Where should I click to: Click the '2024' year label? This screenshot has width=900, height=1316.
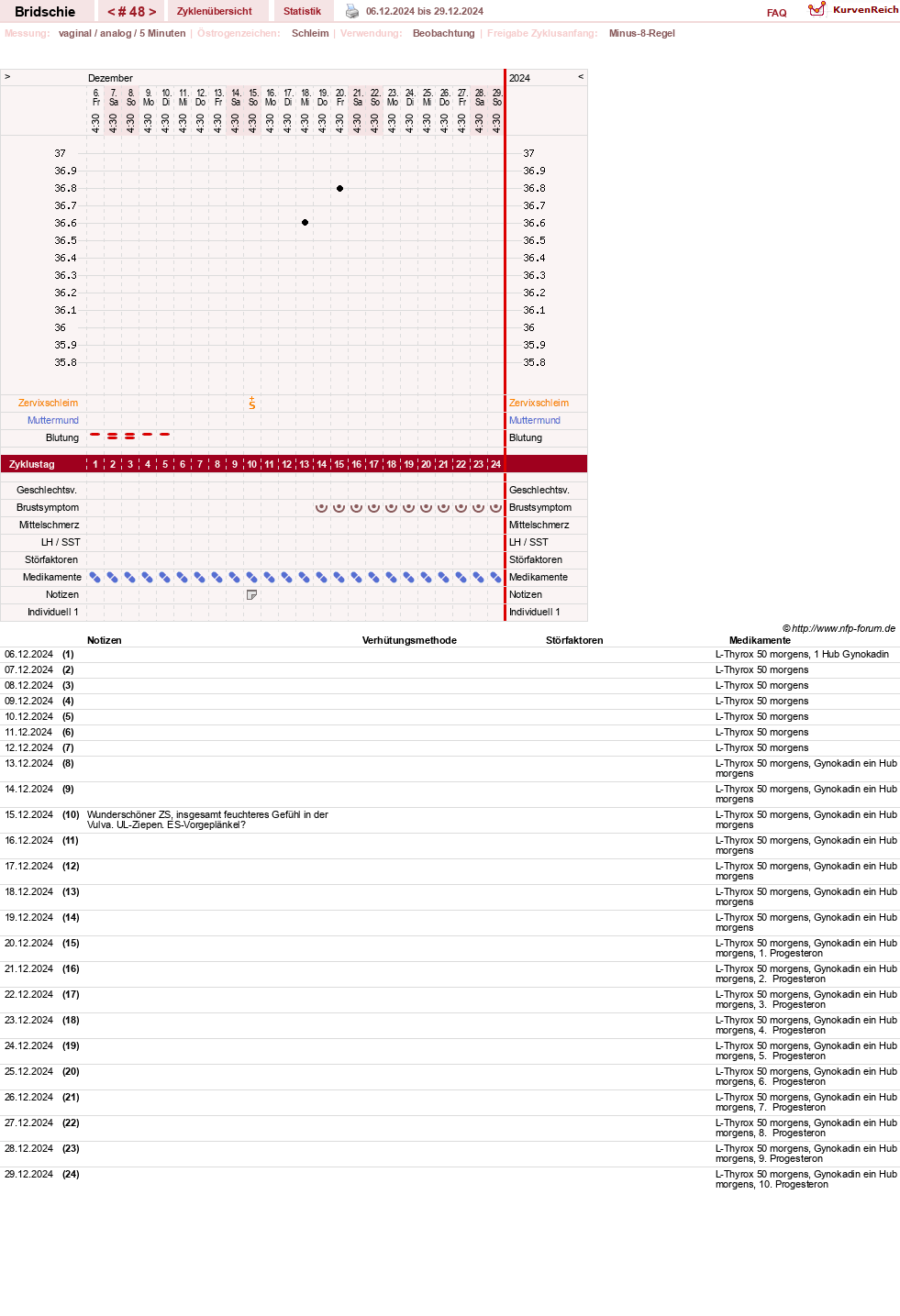519,78
